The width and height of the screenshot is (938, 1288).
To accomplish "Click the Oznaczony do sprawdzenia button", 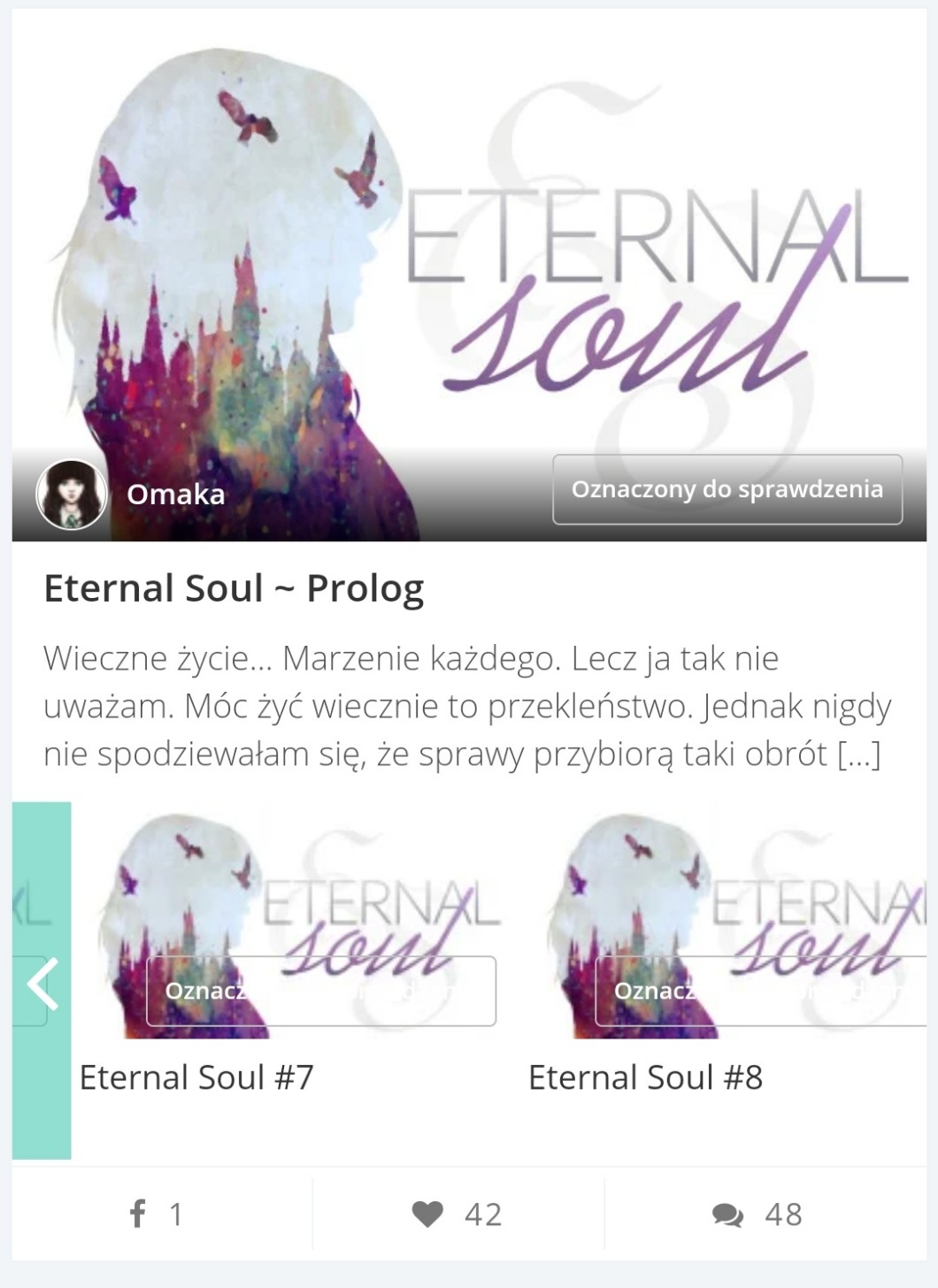I will [x=727, y=489].
